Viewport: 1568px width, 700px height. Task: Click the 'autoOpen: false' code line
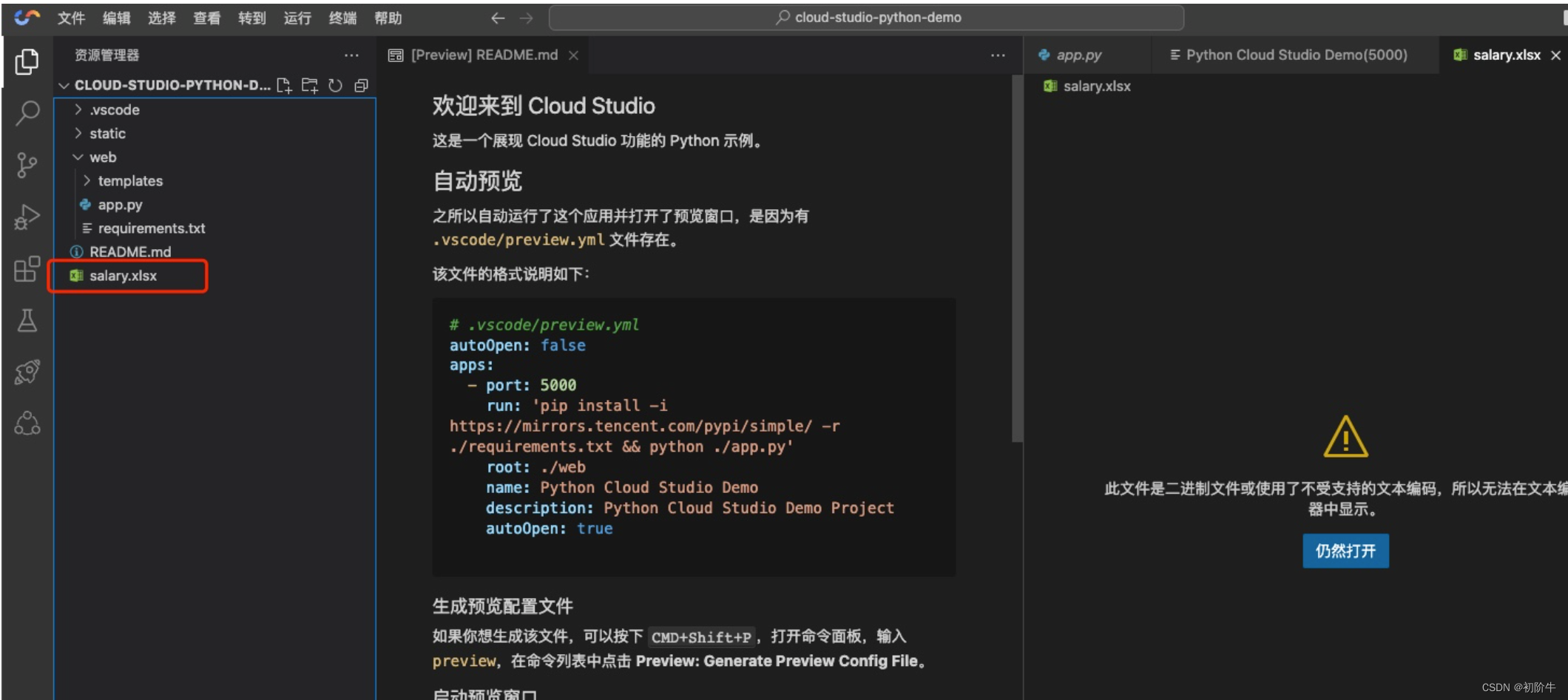(518, 345)
